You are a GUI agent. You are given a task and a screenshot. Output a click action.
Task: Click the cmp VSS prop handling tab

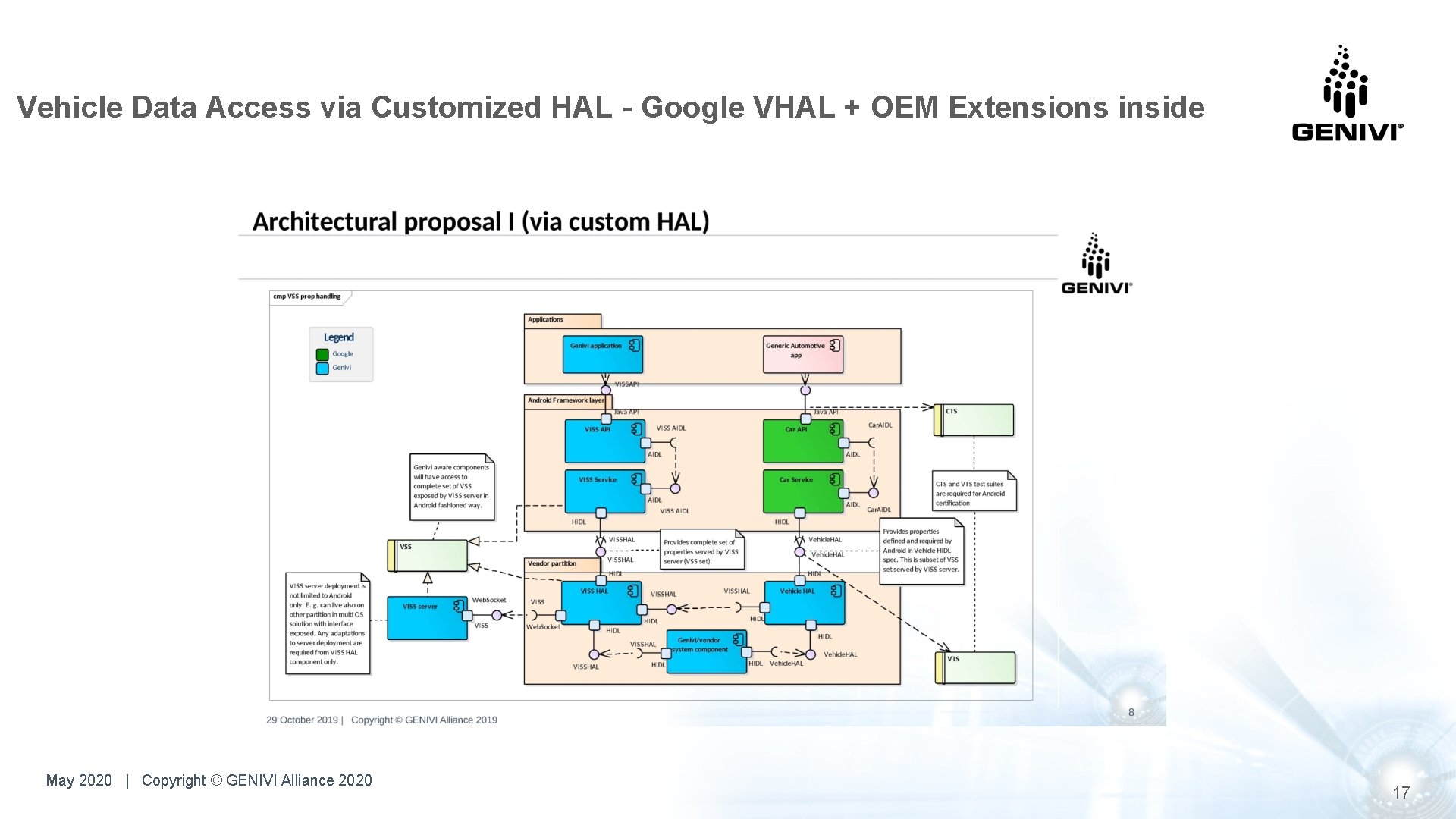(x=306, y=297)
